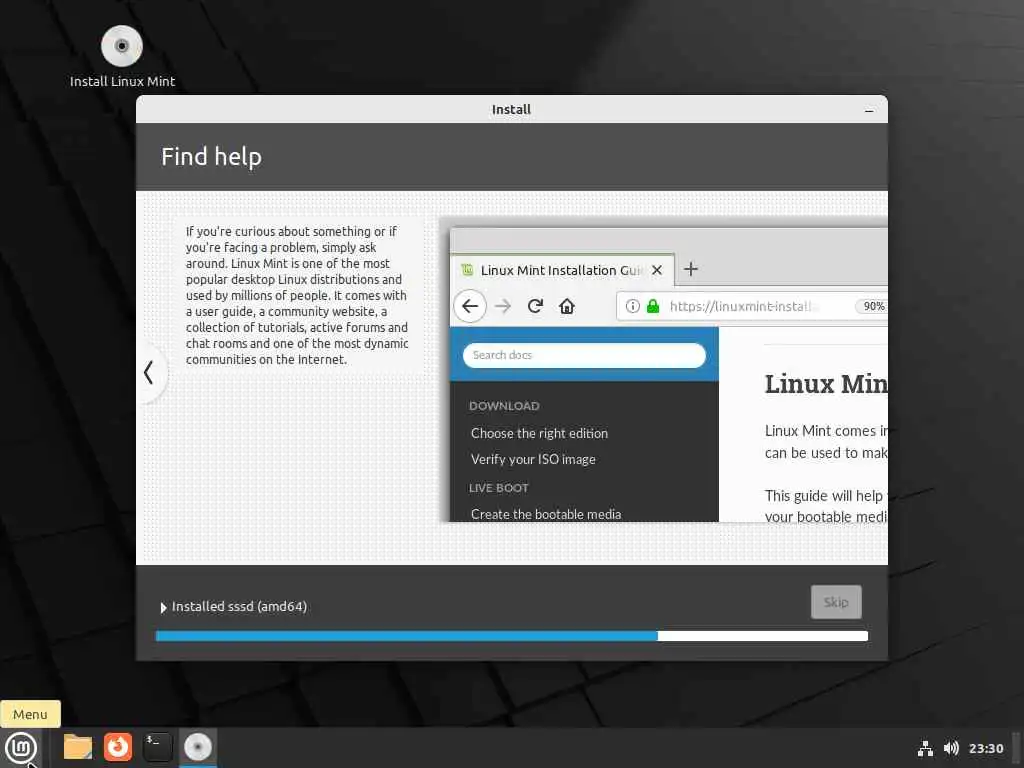Open the sound volume tray icon

(951, 748)
